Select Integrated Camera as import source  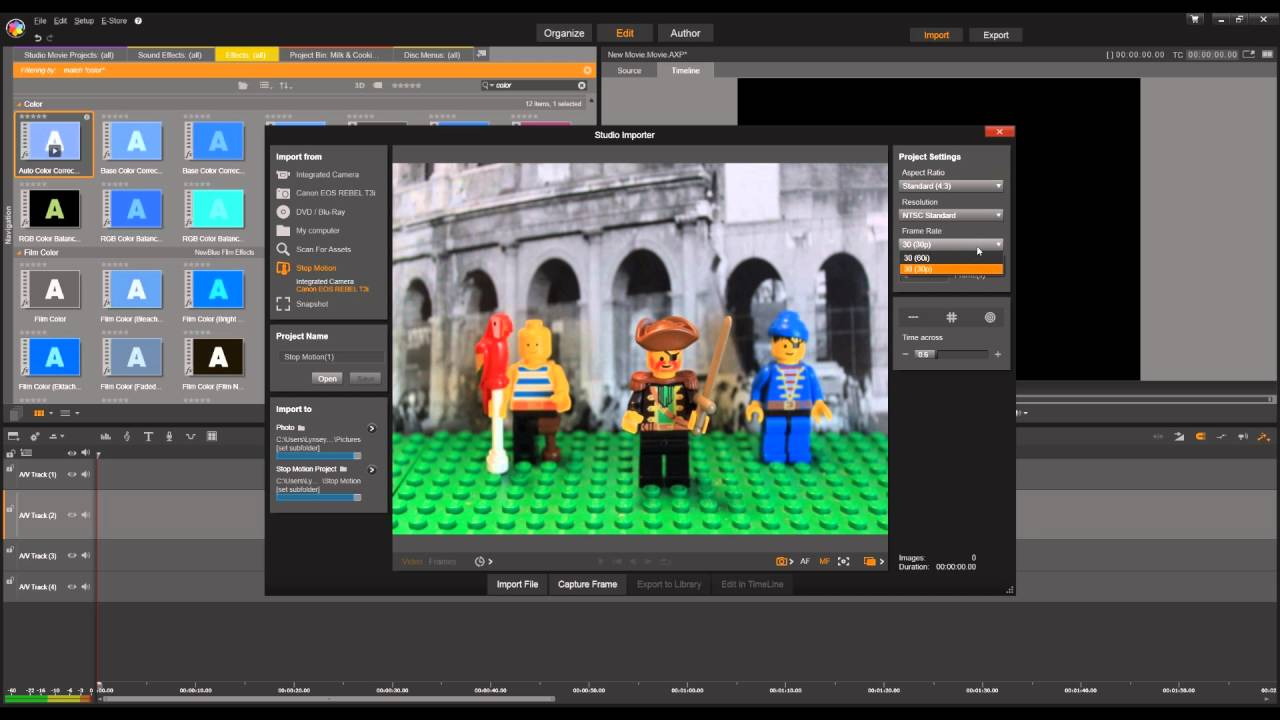click(x=317, y=175)
